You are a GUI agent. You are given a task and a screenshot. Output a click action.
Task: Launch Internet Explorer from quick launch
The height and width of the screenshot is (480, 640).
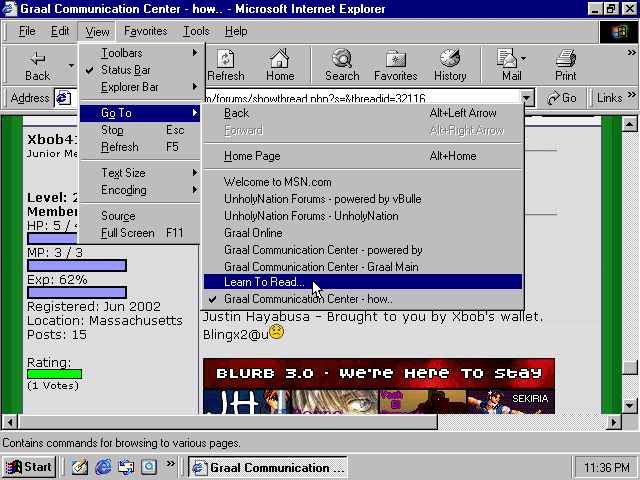(x=103, y=467)
